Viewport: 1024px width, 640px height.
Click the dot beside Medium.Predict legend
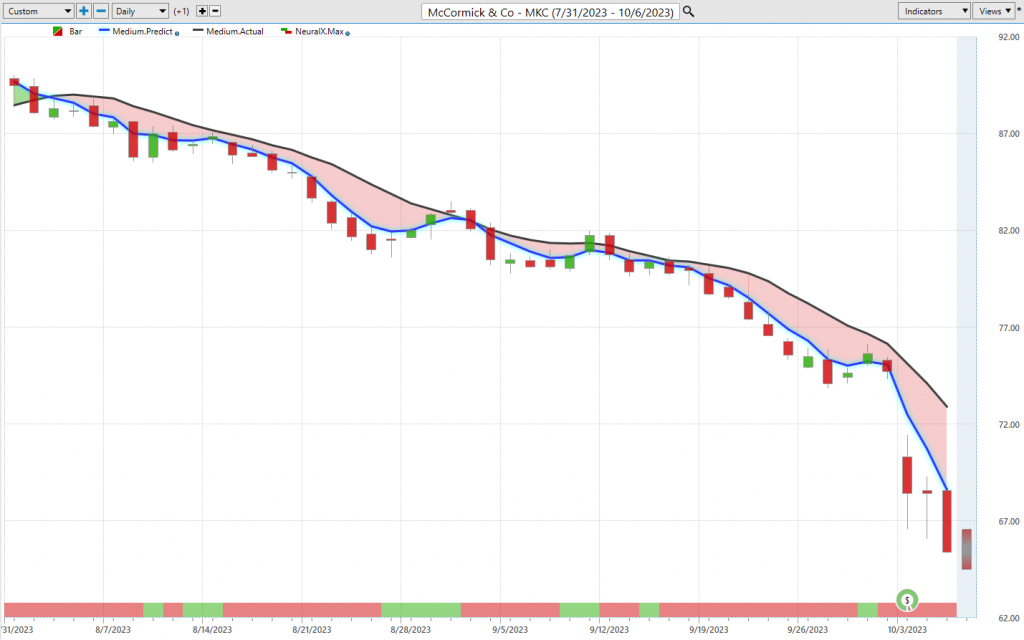(x=177, y=33)
